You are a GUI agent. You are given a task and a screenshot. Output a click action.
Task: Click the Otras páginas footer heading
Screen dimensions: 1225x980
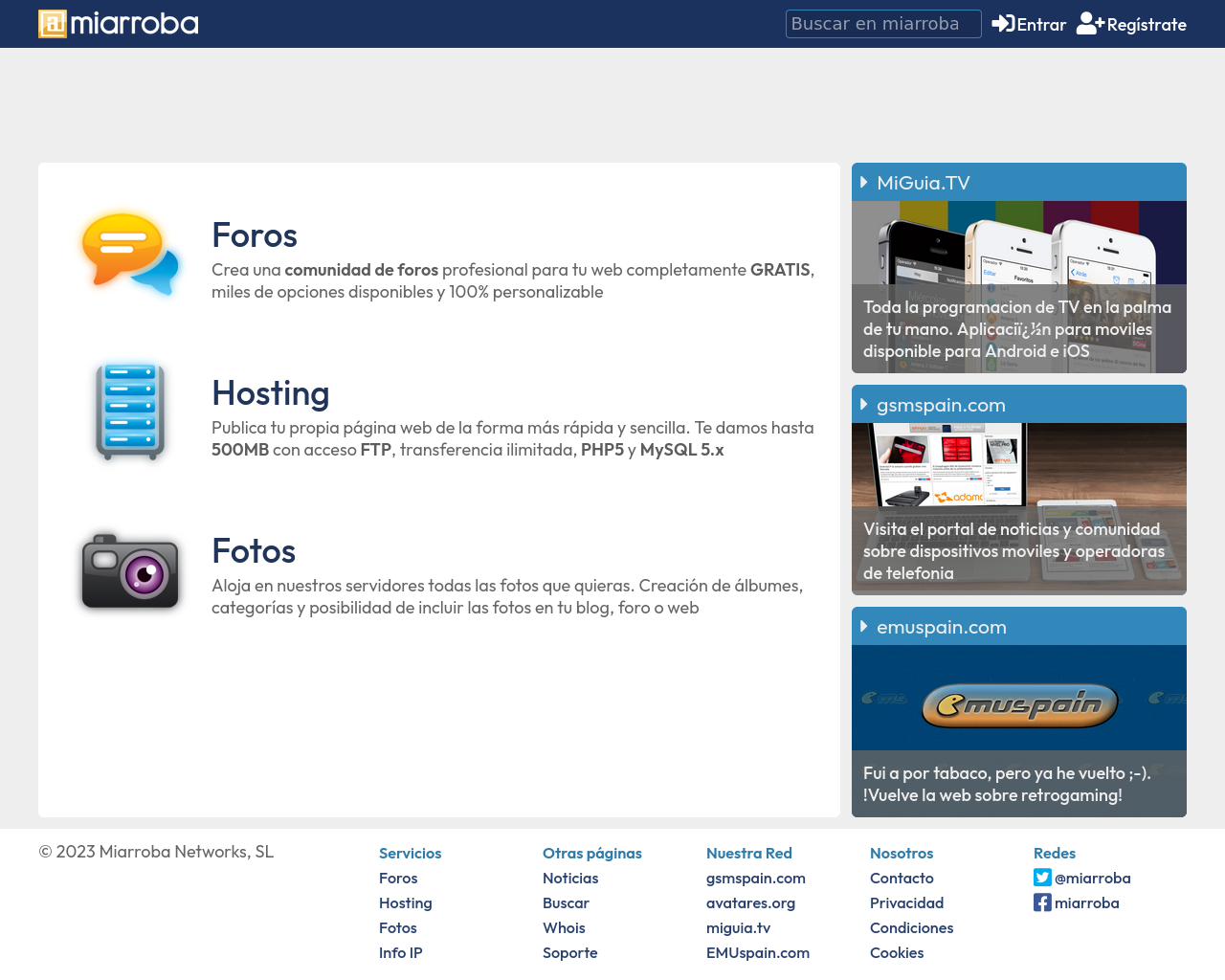(x=592, y=853)
